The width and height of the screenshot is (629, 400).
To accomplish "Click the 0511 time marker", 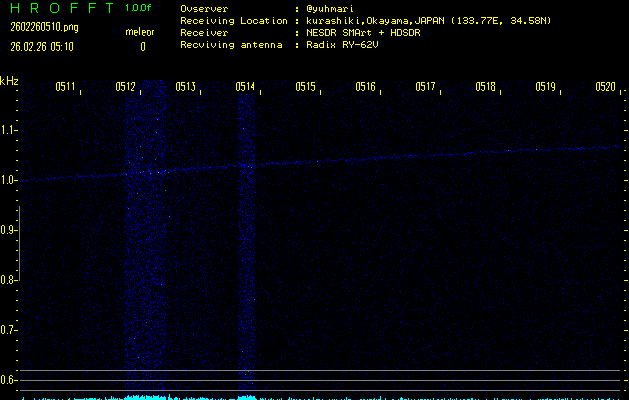I will [65, 87].
